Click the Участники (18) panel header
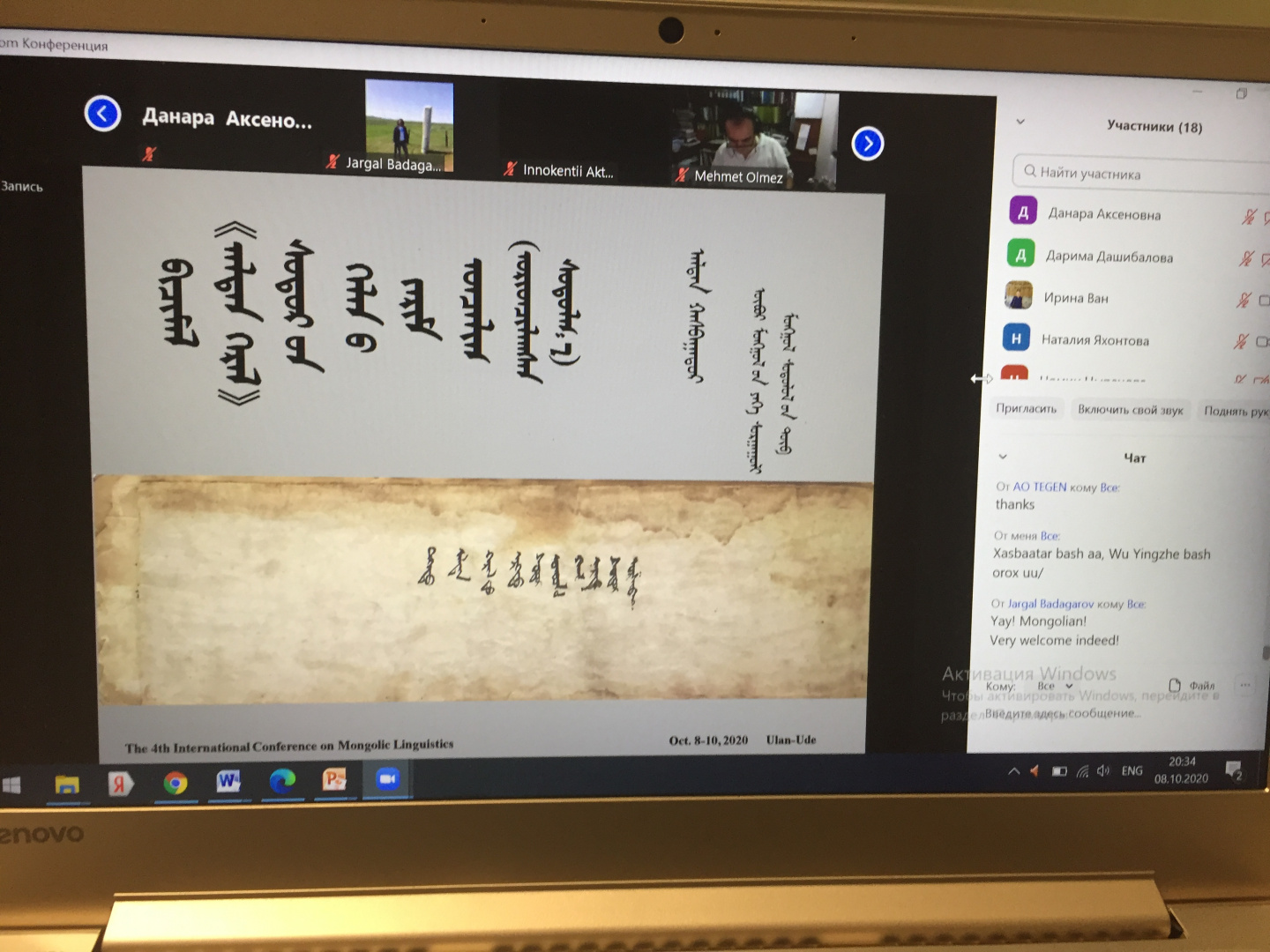Screen dimensions: 1270x952 click(x=1154, y=126)
